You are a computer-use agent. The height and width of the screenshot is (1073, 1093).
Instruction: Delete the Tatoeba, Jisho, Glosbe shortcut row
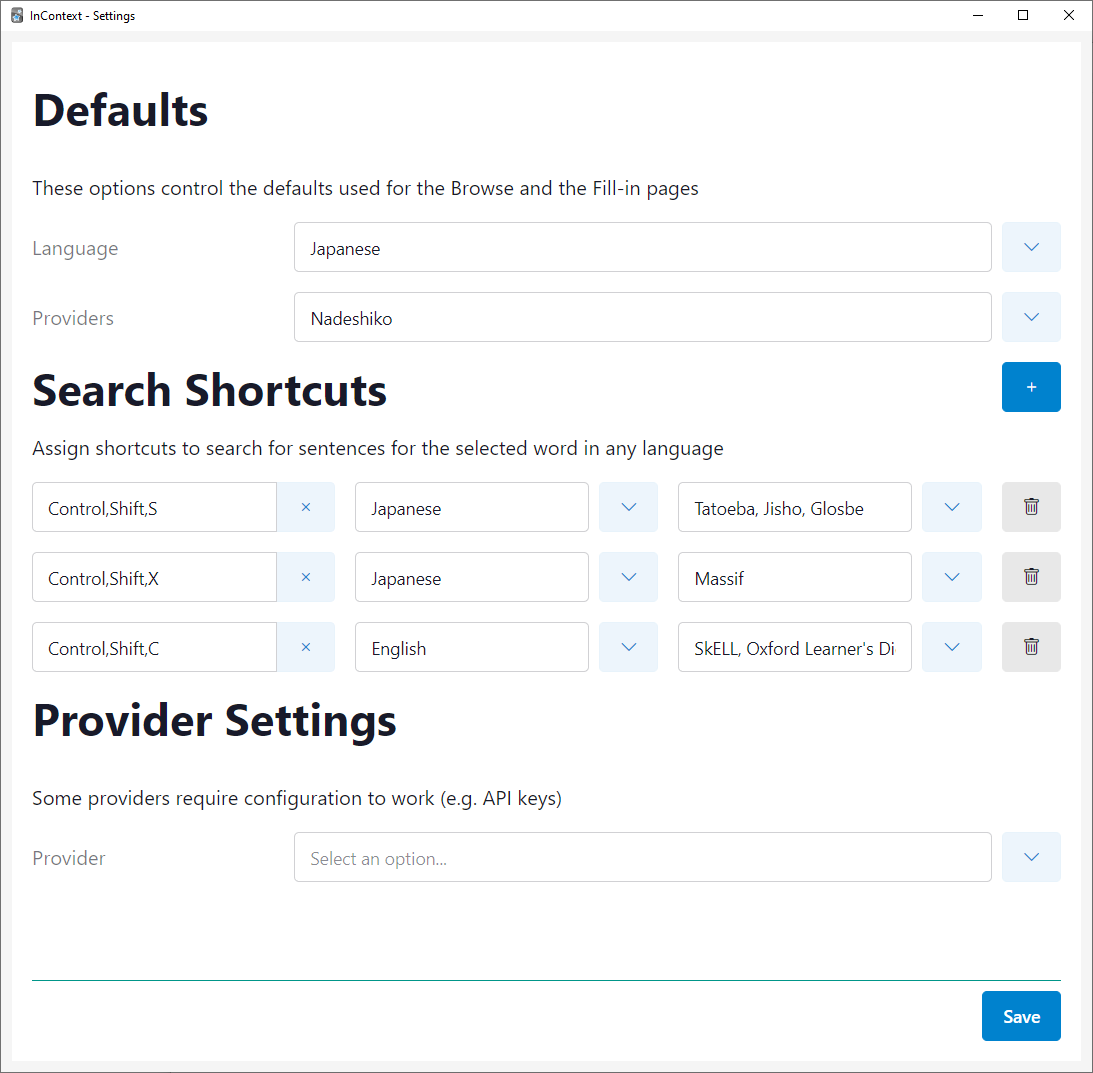(1031, 507)
